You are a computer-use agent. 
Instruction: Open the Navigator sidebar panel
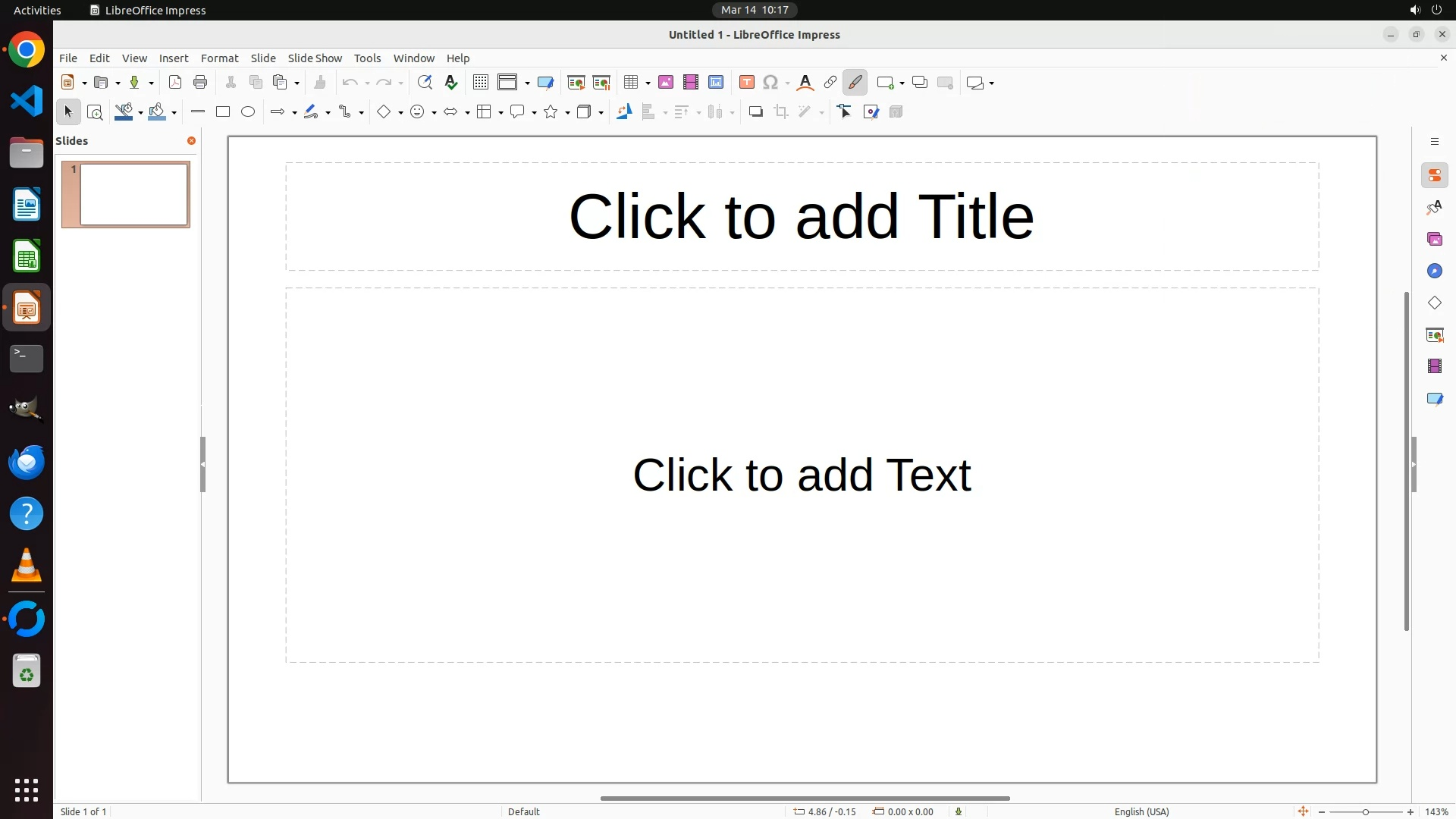tap(1434, 271)
